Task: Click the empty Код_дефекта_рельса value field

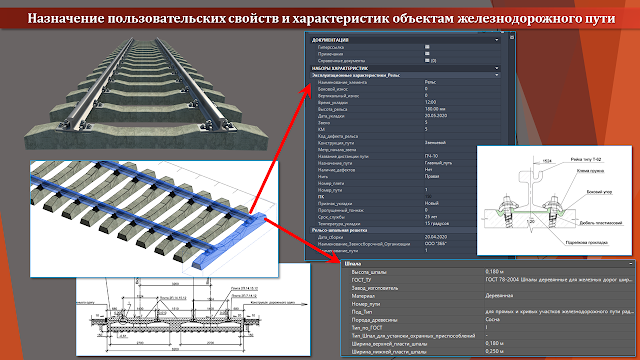Action: [462, 136]
